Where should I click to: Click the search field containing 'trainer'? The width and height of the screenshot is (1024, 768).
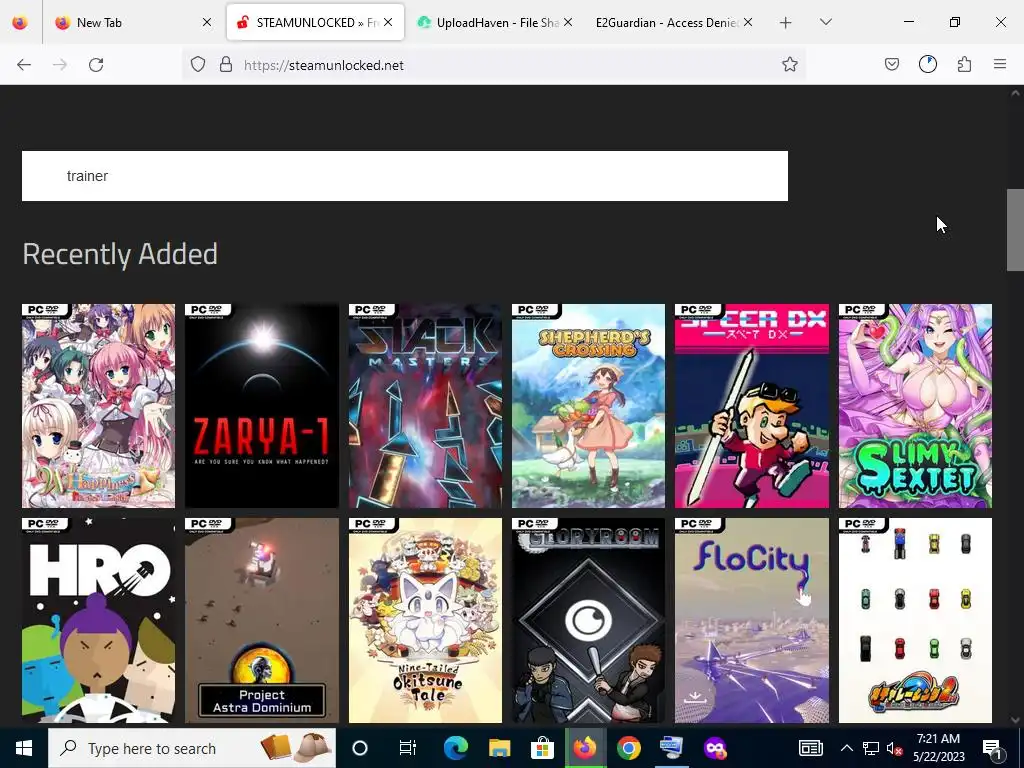pos(405,176)
